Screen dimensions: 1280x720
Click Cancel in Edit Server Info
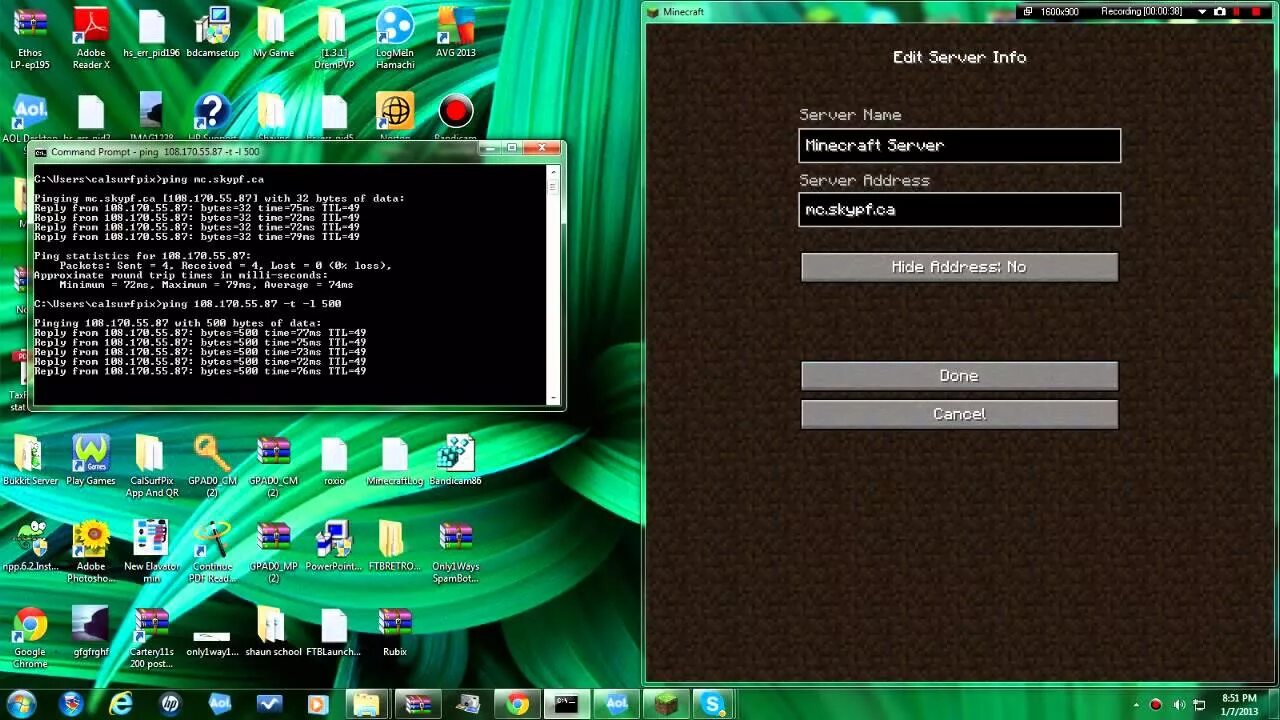[959, 414]
